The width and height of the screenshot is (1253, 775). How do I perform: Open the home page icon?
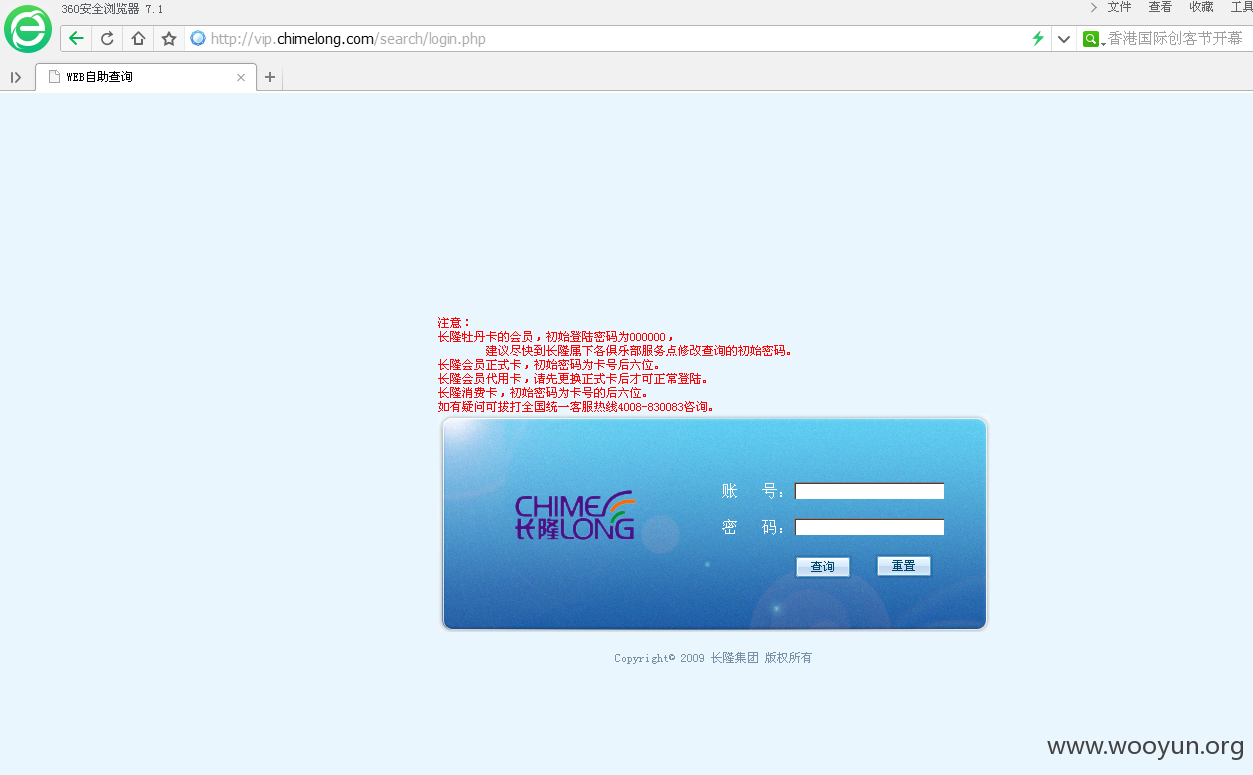coord(138,39)
